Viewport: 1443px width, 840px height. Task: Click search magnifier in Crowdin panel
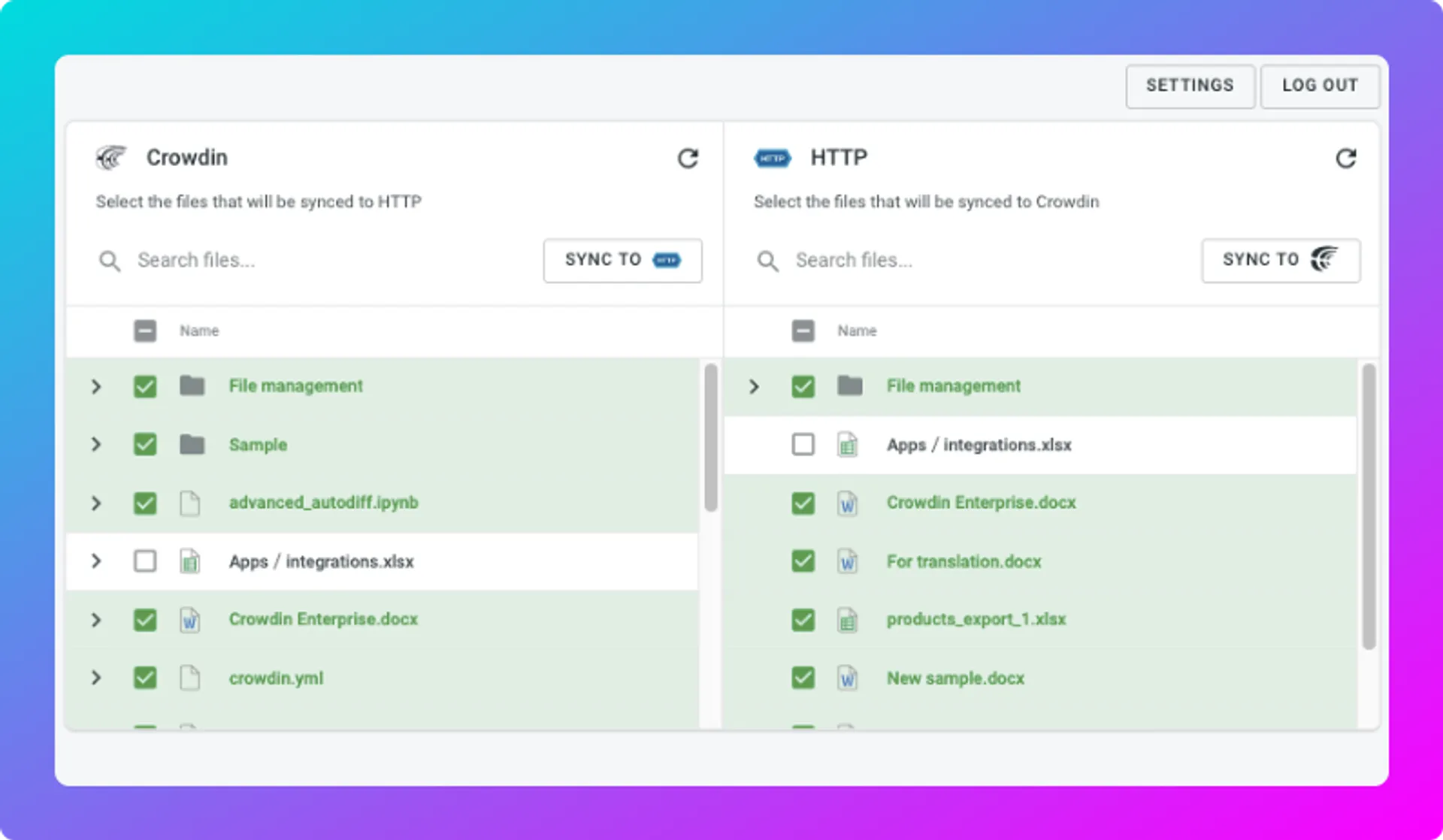pos(110,261)
